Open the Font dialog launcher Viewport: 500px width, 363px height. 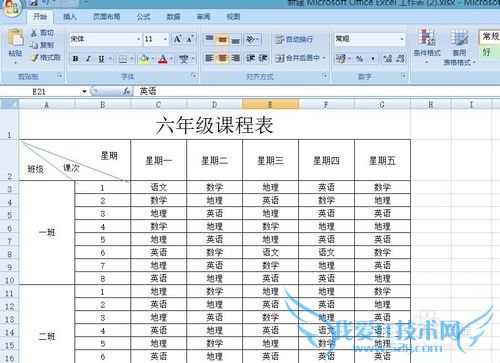(194, 76)
